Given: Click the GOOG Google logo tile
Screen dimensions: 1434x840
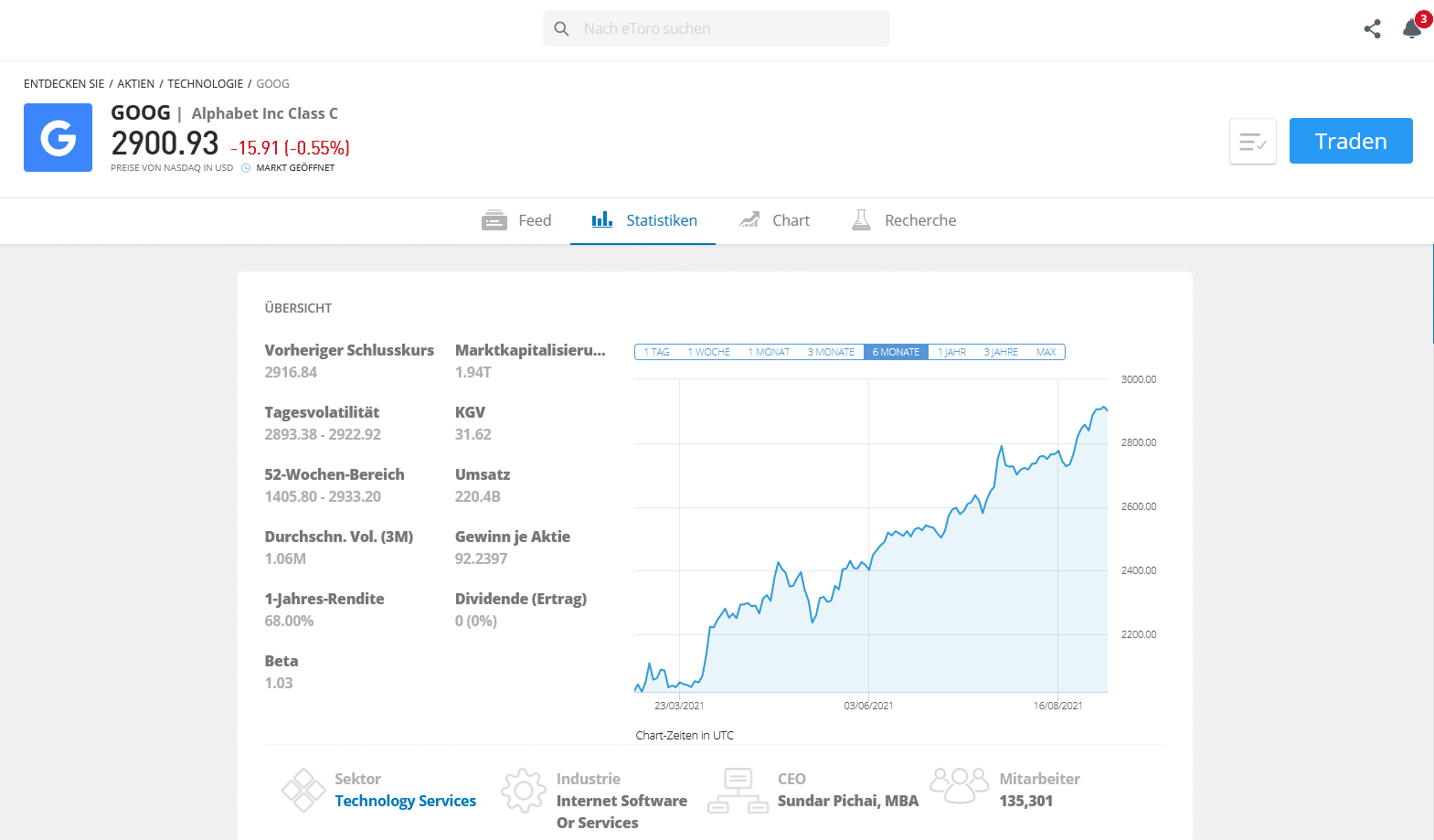Looking at the screenshot, I should coord(58,138).
